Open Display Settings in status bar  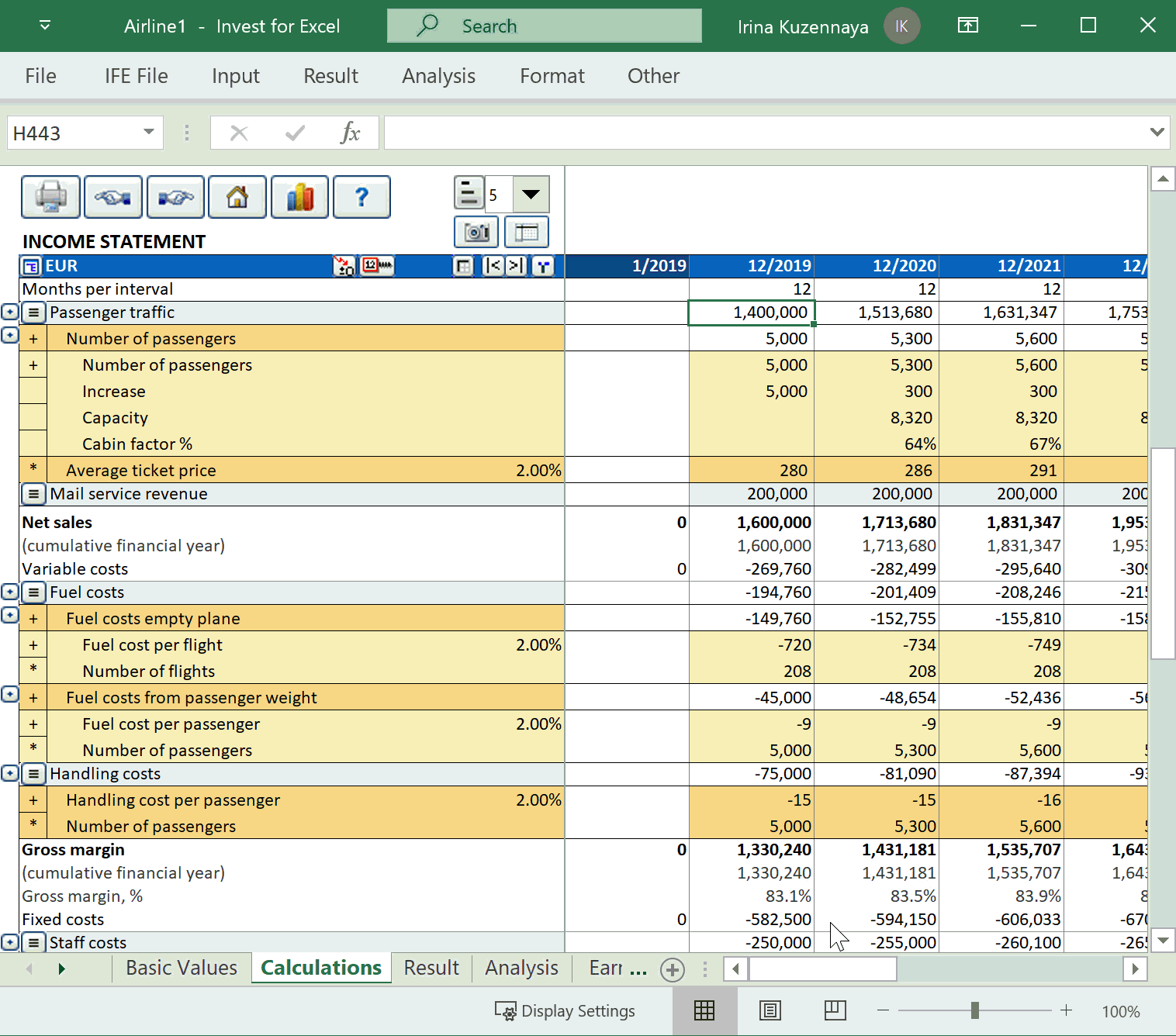tap(566, 1011)
